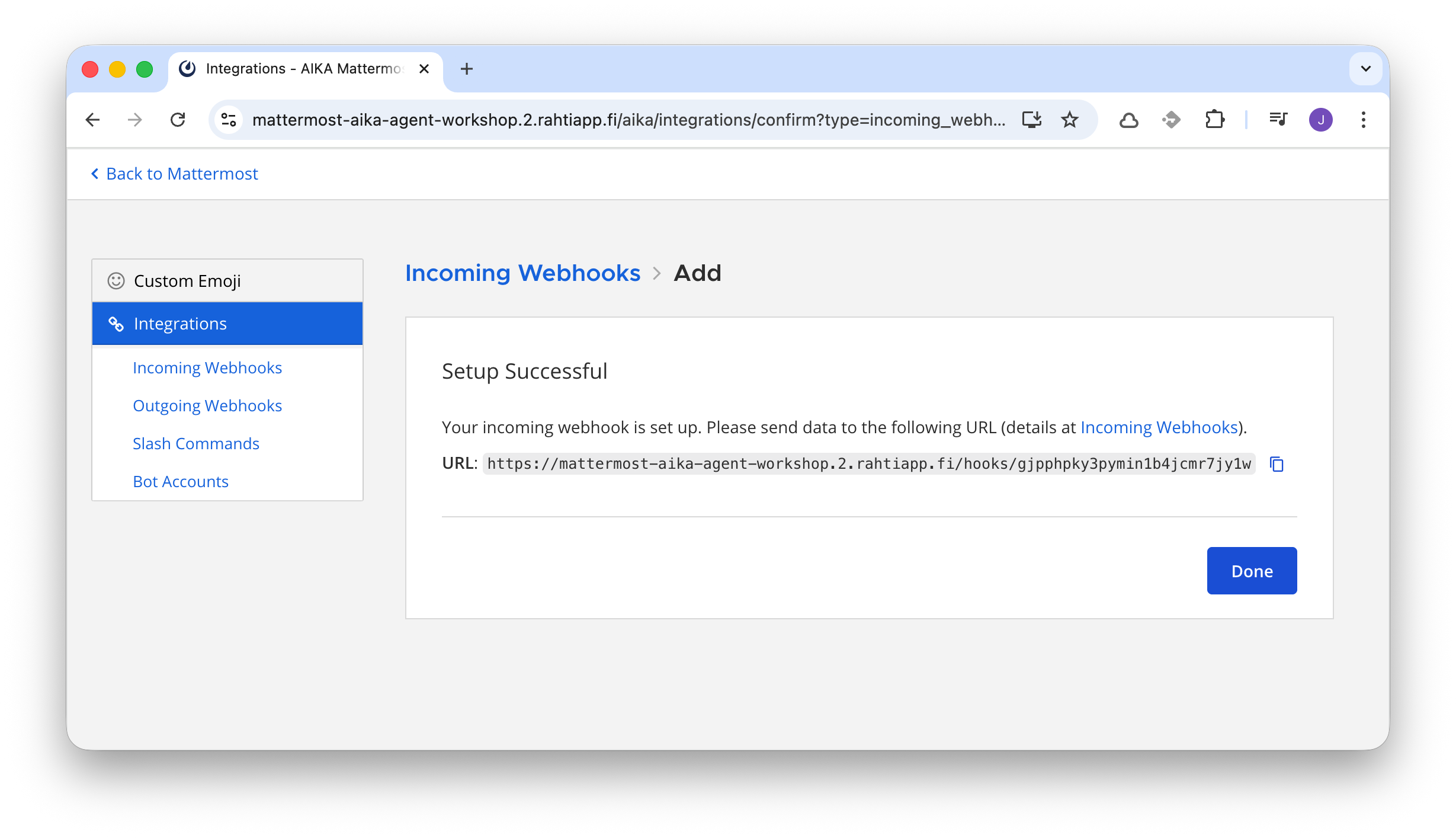Go back to the previous page
Viewport: 1456px width, 838px height.
(93, 120)
